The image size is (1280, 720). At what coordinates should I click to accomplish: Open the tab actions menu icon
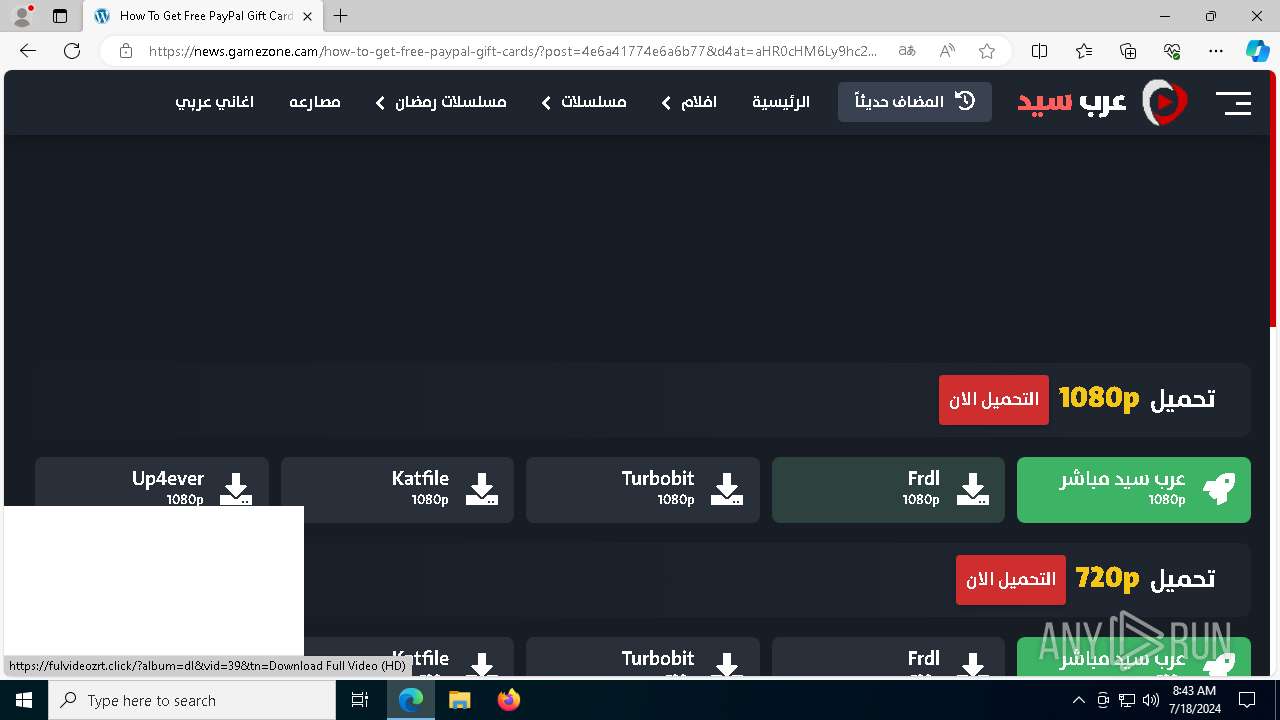click(60, 16)
